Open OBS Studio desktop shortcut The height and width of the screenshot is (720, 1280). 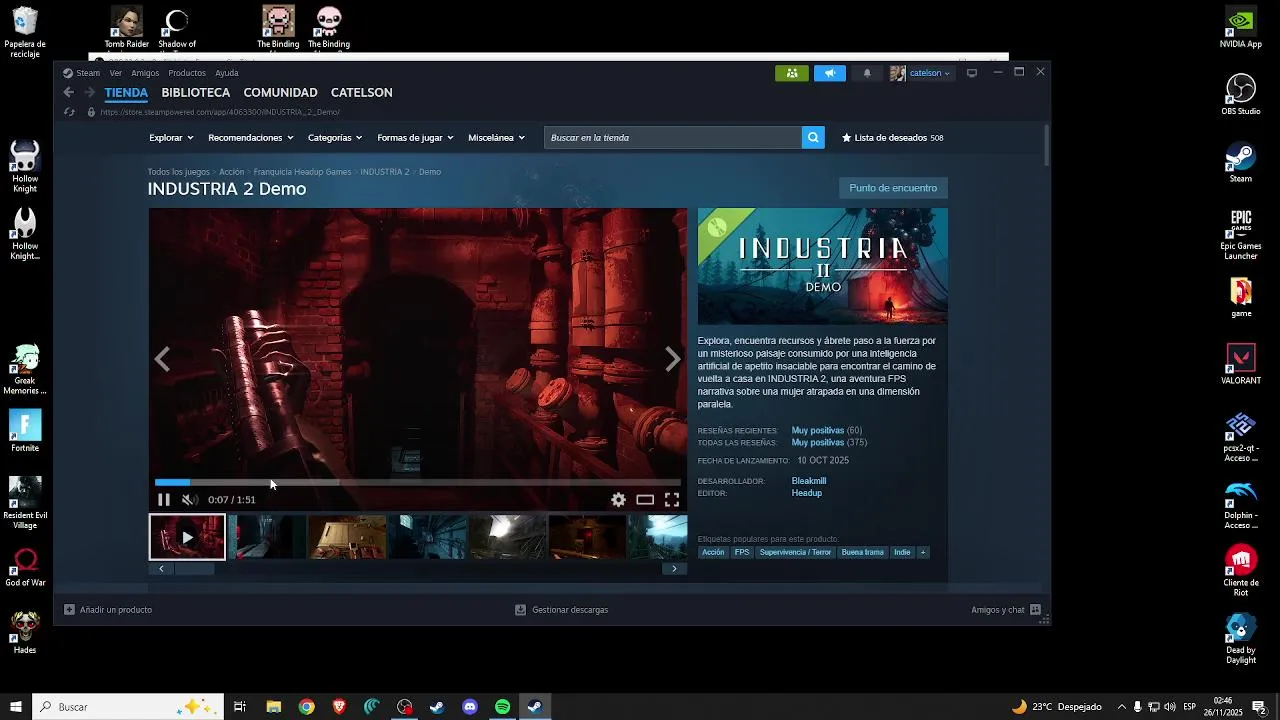coord(1241,95)
